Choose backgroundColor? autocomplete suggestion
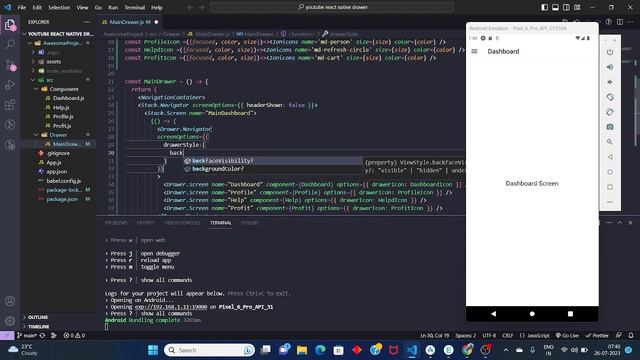The image size is (640, 360). coord(272,169)
